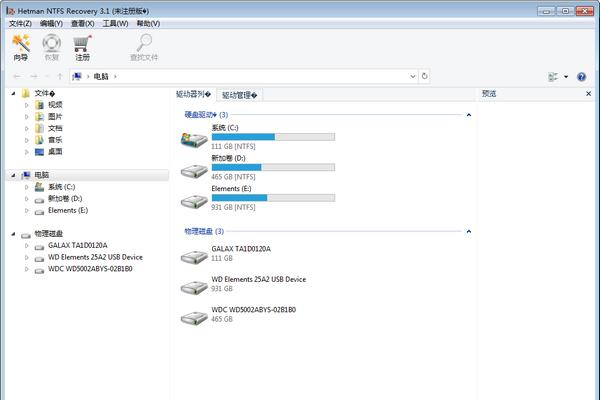Collapse the 物理磁盘 (3) group
The width and height of the screenshot is (600, 400).
click(x=469, y=232)
